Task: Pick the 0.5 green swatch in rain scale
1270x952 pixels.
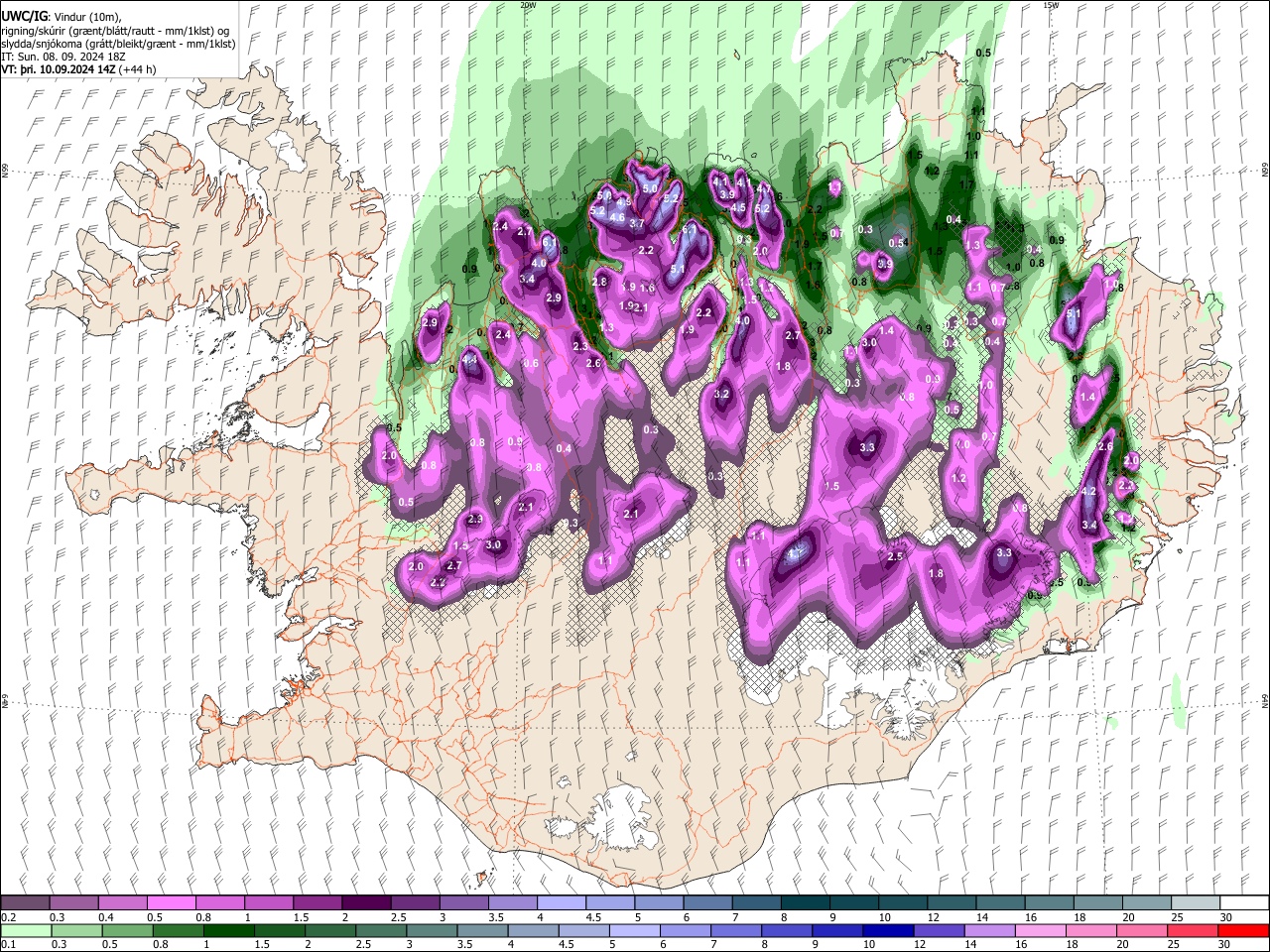Action: tap(127, 930)
